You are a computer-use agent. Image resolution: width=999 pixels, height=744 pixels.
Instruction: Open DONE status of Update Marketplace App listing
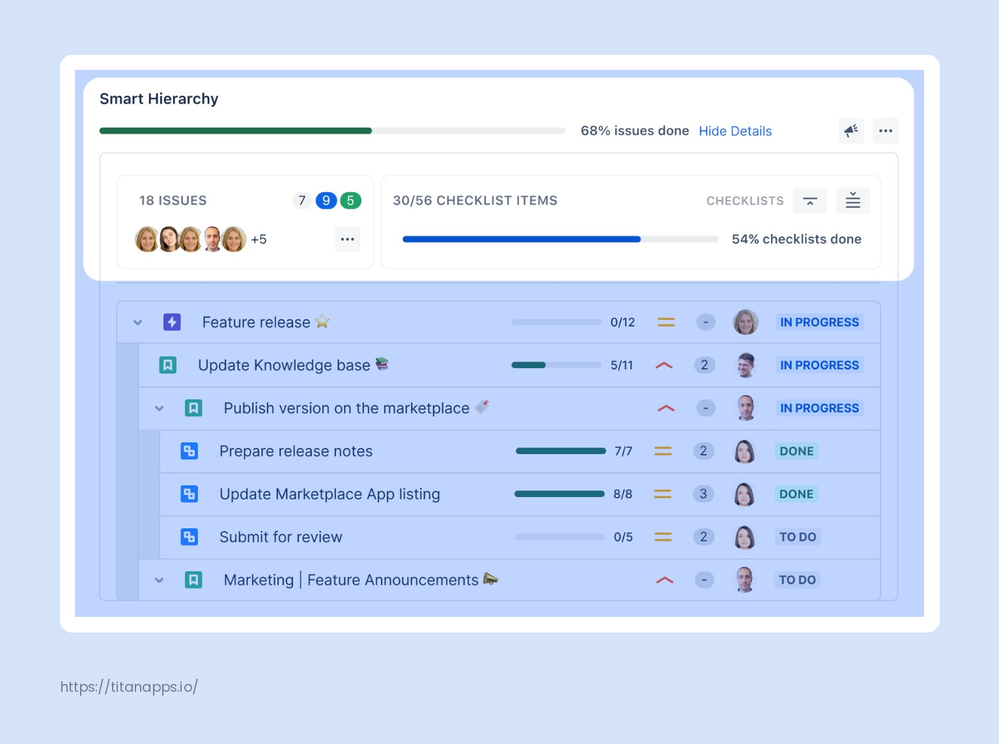click(796, 494)
